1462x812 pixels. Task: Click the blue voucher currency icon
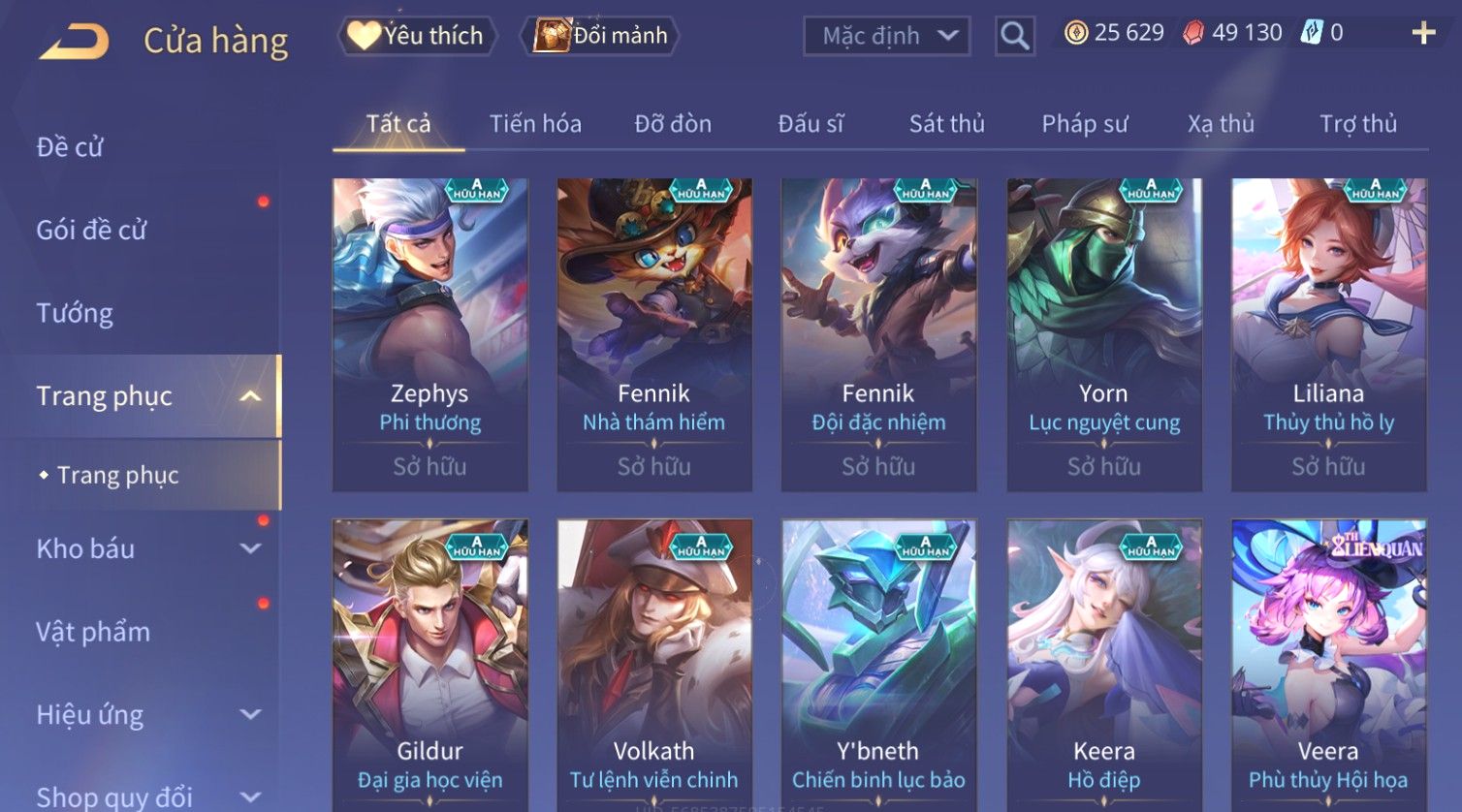pyautogui.click(x=1311, y=33)
